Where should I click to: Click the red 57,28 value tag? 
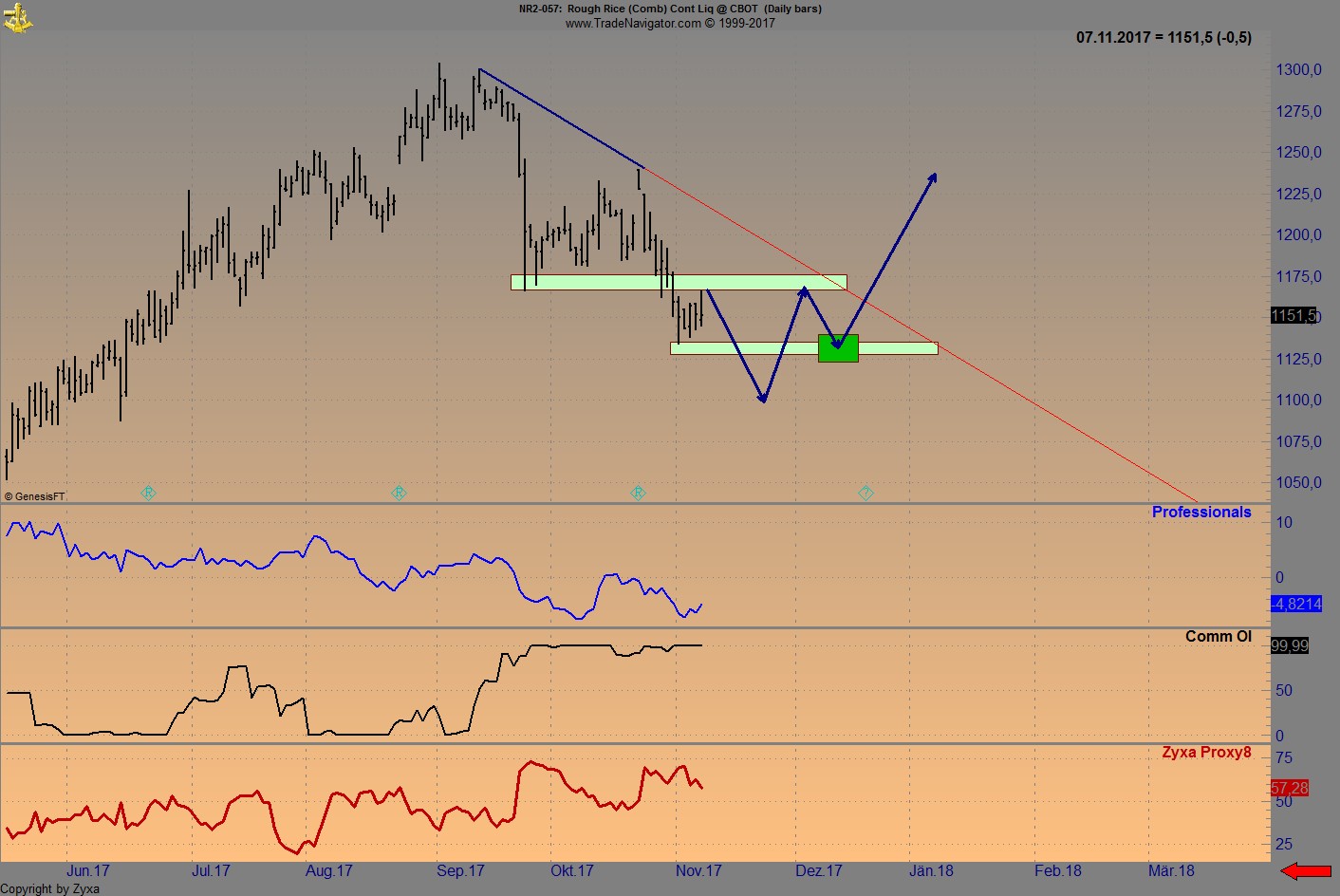click(1290, 788)
